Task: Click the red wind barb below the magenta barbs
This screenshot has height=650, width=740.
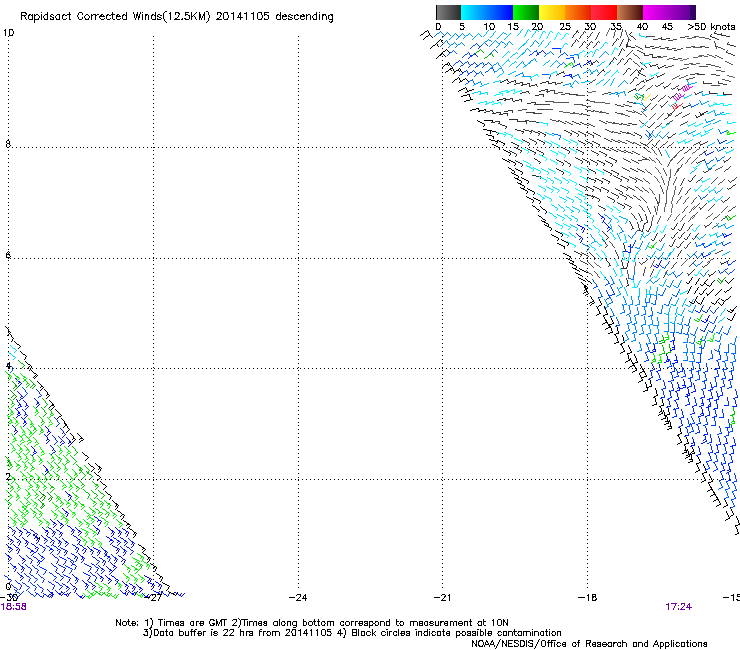Action: pos(676,106)
